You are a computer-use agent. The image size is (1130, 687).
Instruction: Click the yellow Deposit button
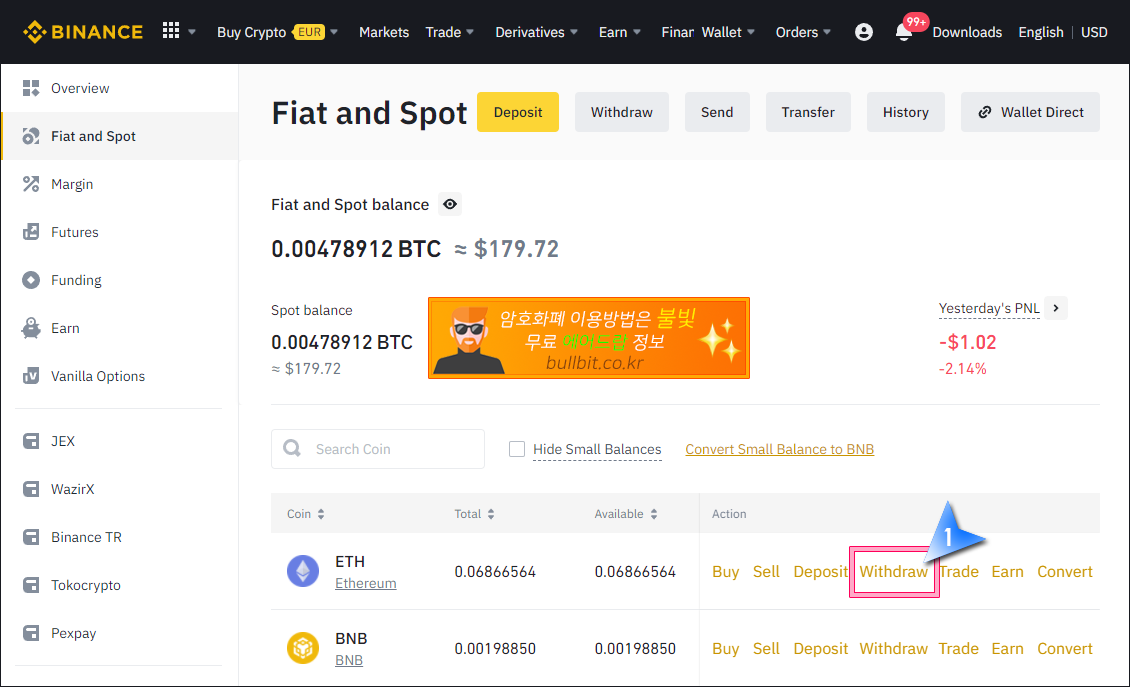[x=517, y=112]
